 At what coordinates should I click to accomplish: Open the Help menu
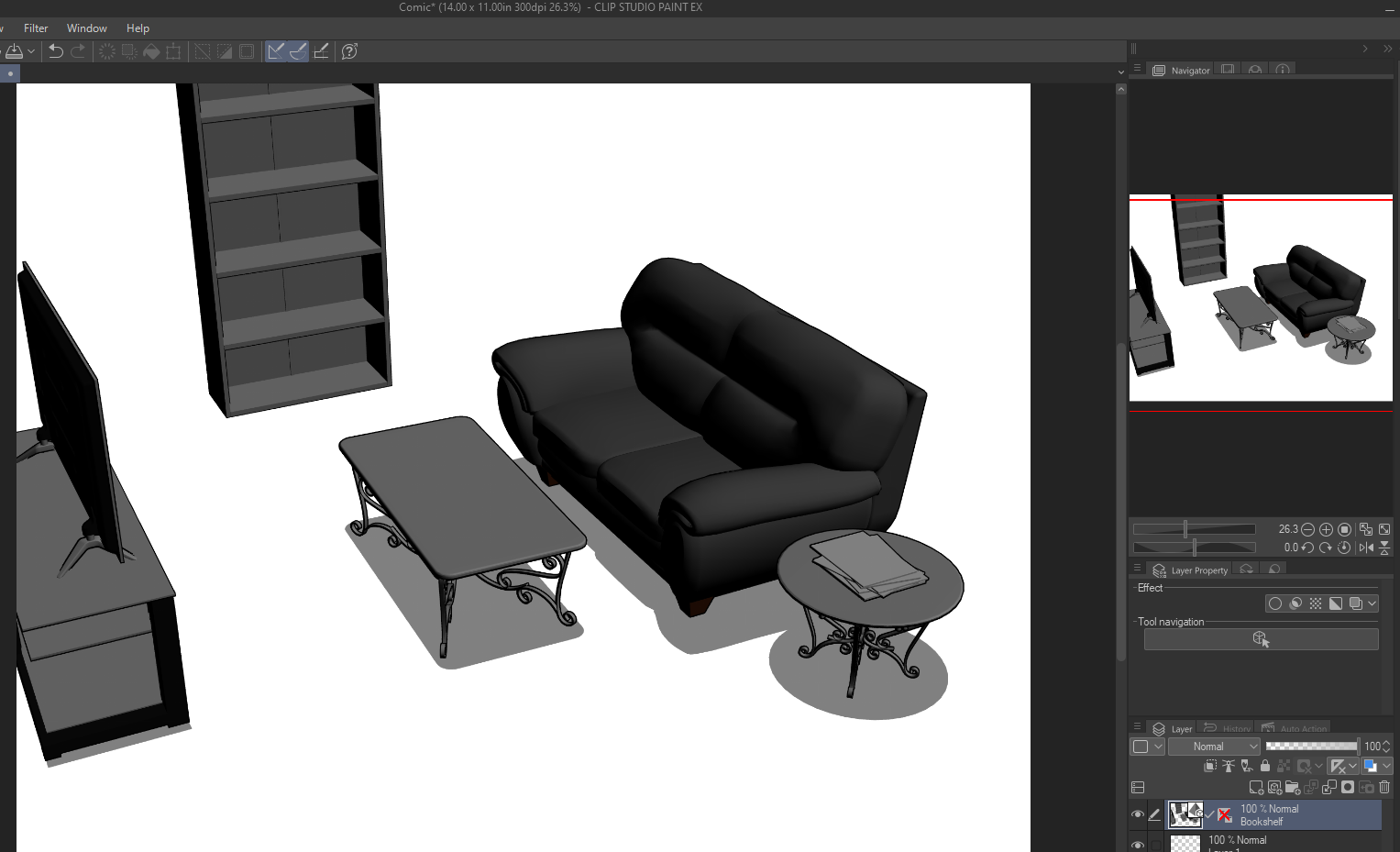[x=138, y=28]
